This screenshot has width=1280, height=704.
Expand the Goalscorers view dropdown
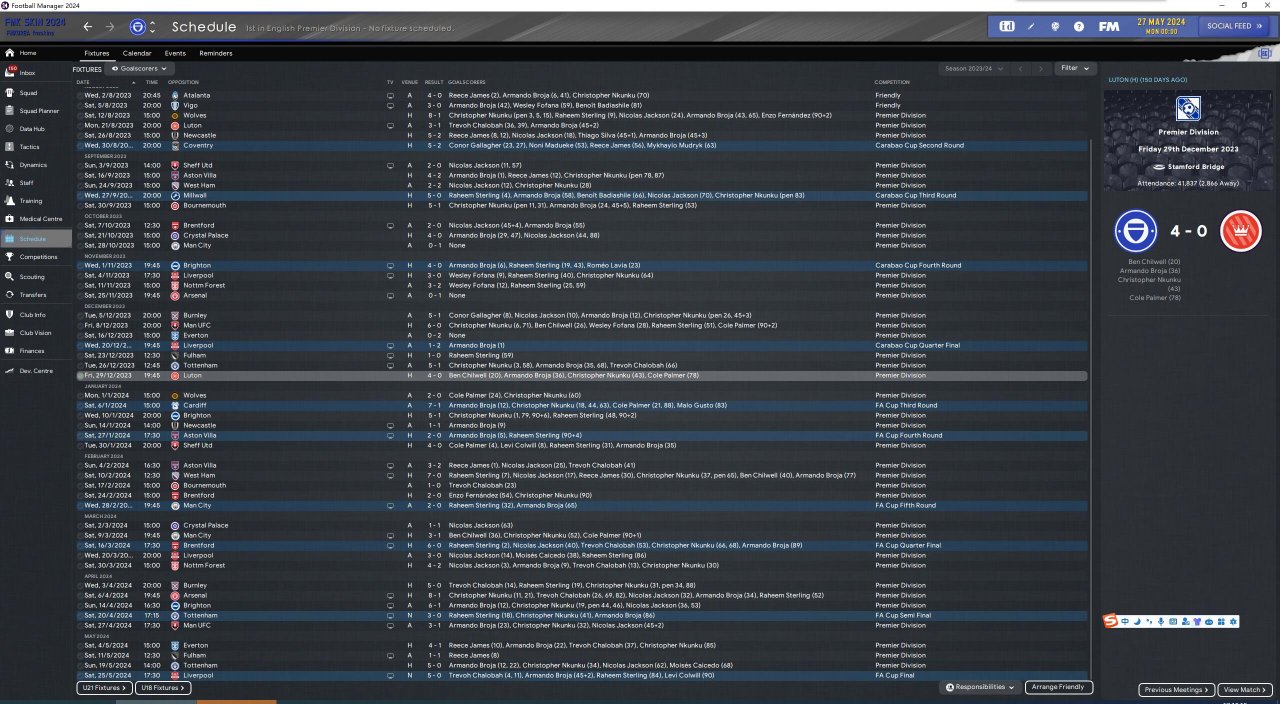(x=139, y=68)
